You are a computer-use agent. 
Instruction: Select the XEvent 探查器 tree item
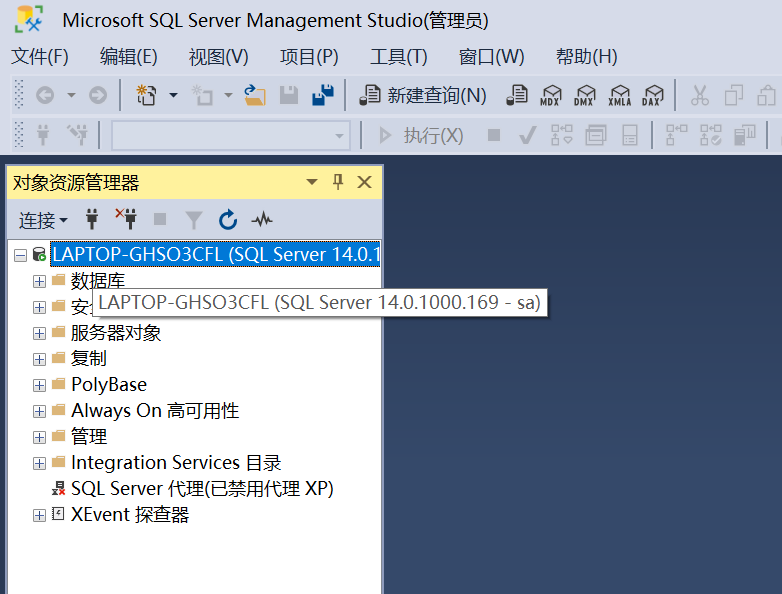point(130,514)
